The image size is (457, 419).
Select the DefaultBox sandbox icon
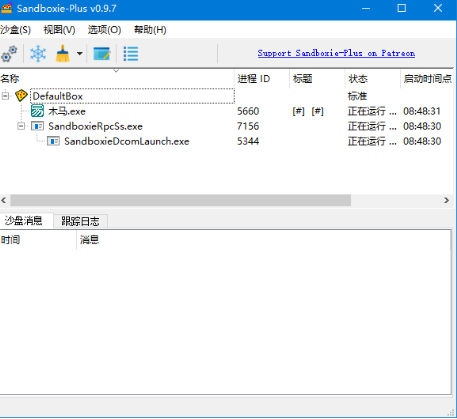(21, 96)
